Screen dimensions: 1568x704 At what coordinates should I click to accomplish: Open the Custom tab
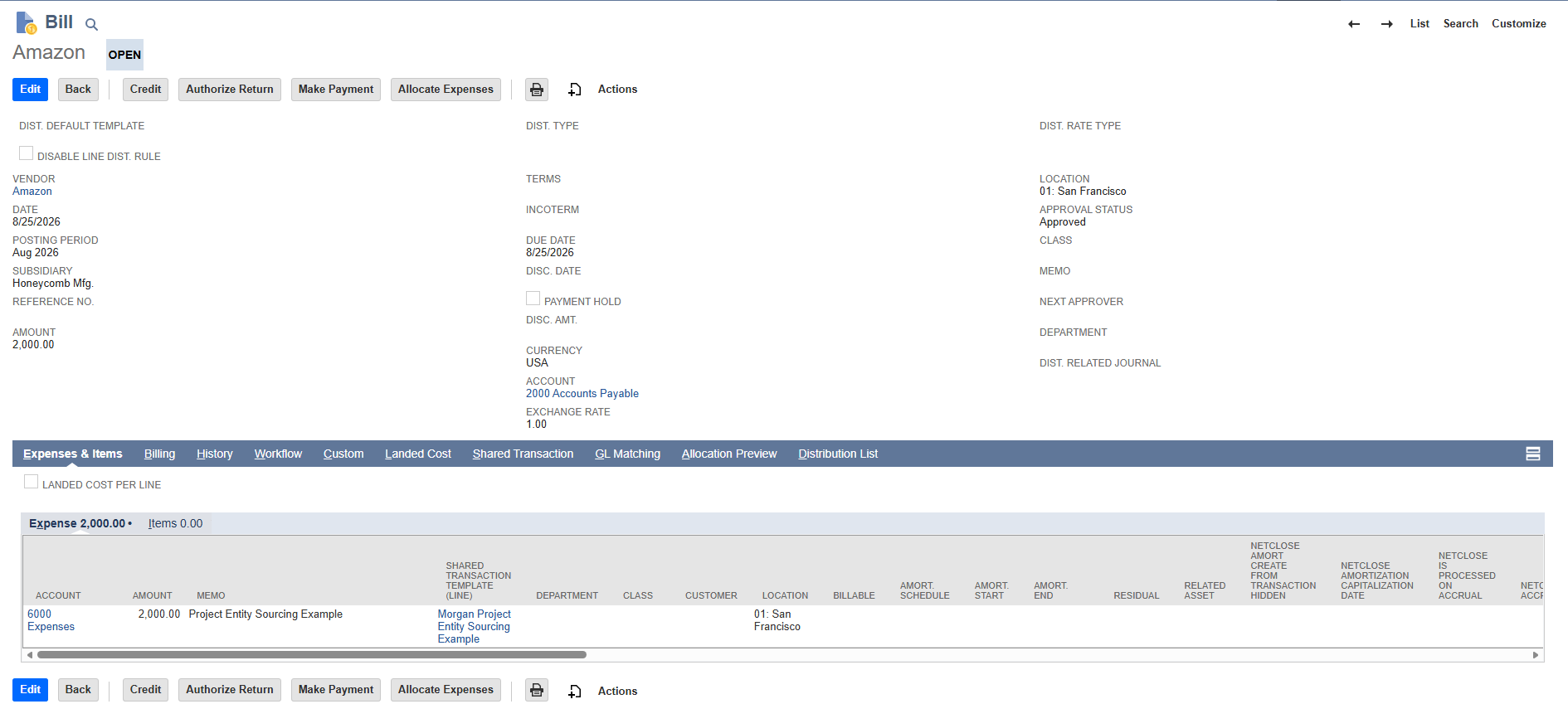343,454
